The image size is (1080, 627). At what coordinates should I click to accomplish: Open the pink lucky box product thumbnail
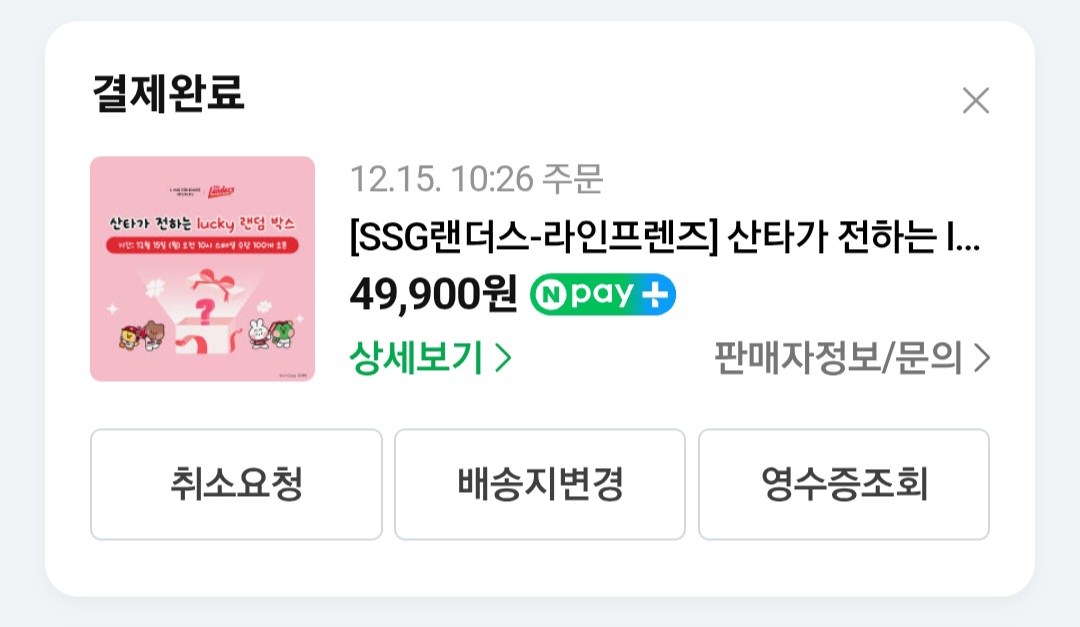(202, 269)
